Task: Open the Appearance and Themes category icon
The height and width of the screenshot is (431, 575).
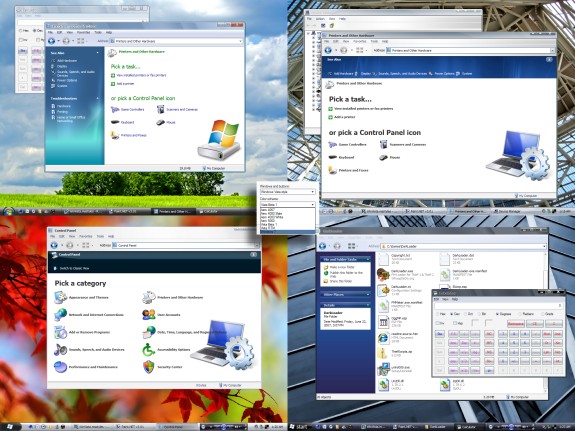Action: coord(61,297)
